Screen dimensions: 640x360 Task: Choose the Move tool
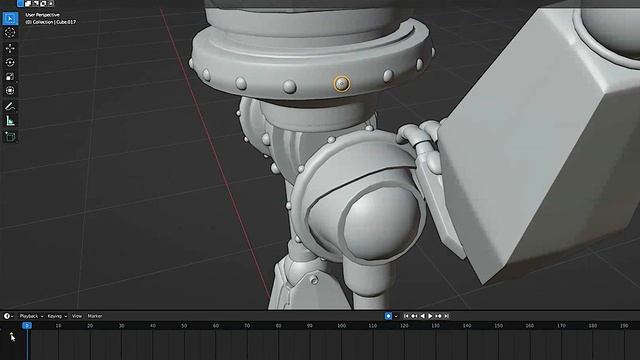10,48
